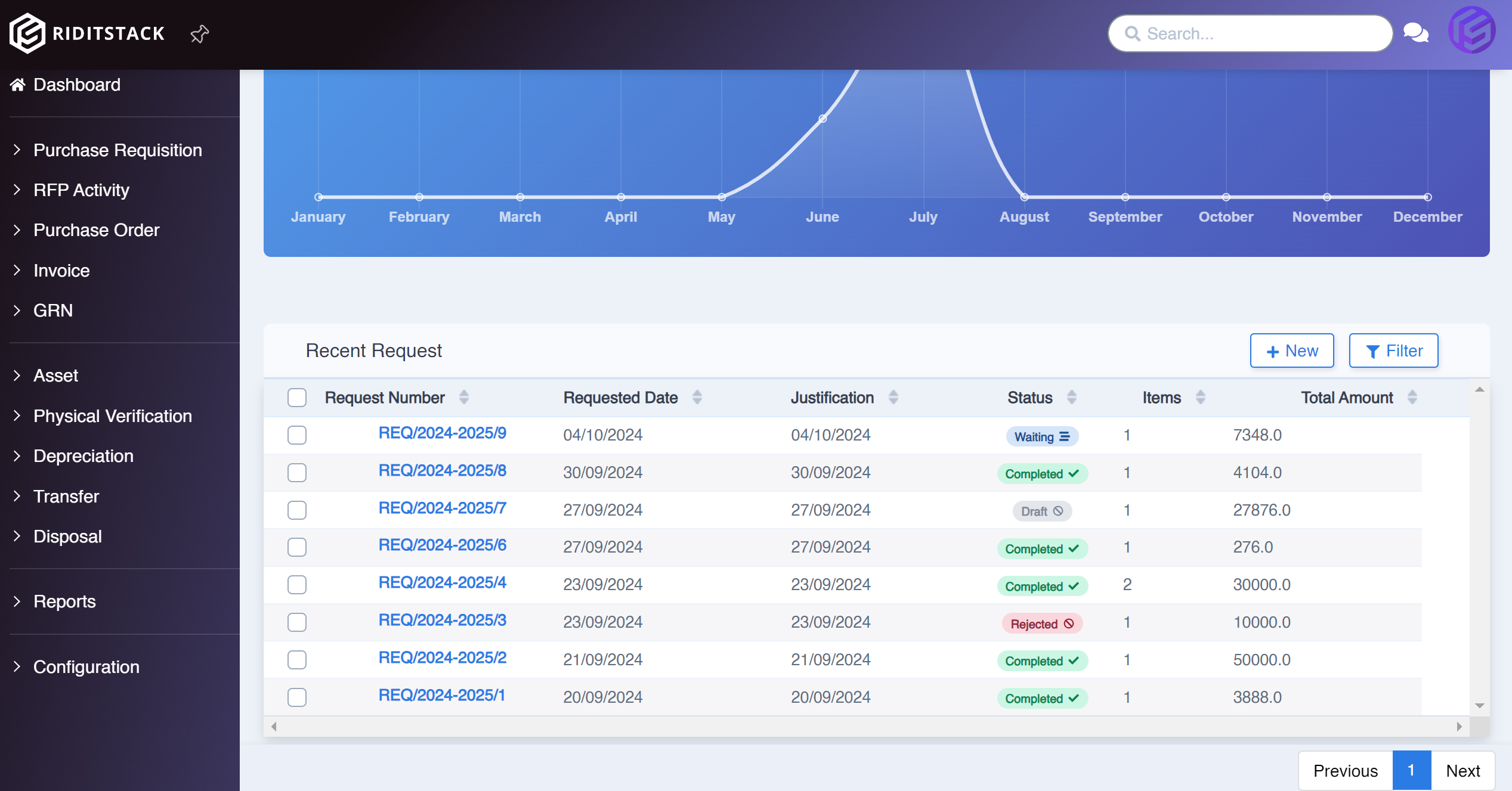Go to the Dashboard menu item
The width and height of the screenshot is (1512, 791).
76,85
